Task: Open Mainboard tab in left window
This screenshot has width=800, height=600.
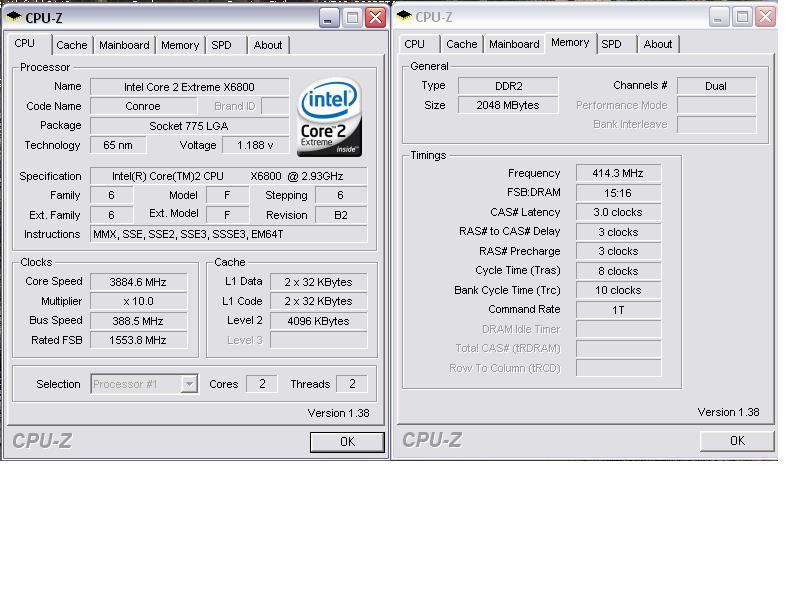Action: (x=124, y=45)
